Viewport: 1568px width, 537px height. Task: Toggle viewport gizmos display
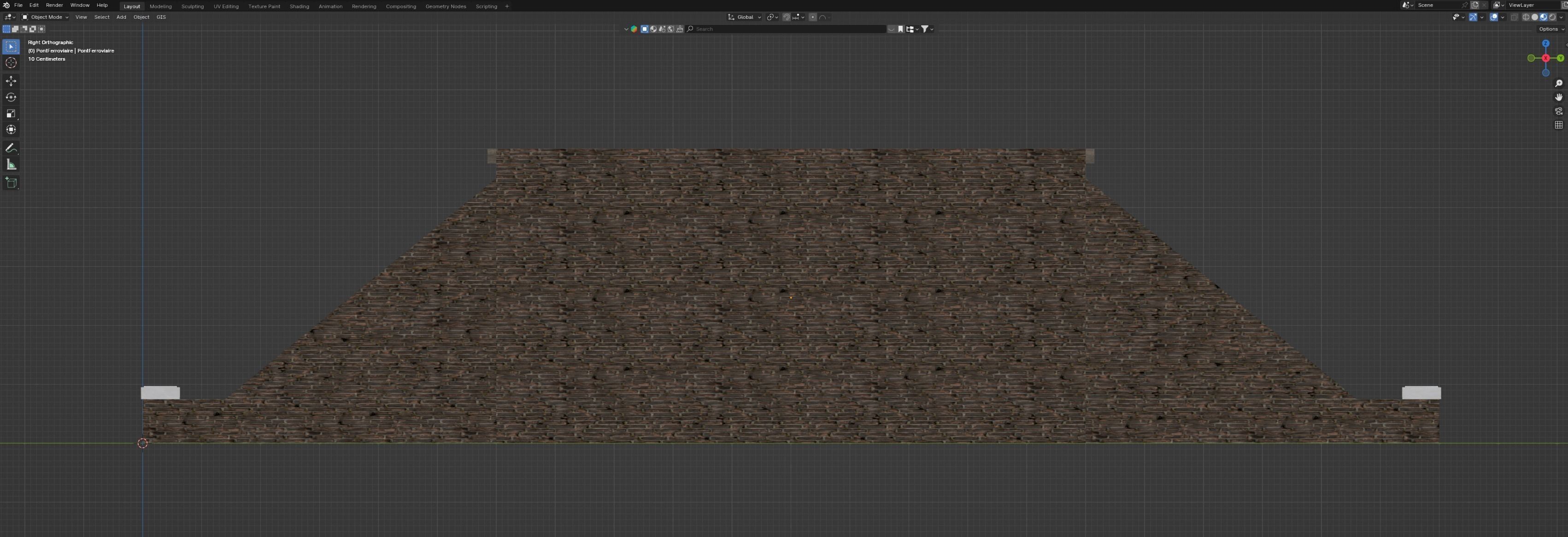coord(1473,17)
